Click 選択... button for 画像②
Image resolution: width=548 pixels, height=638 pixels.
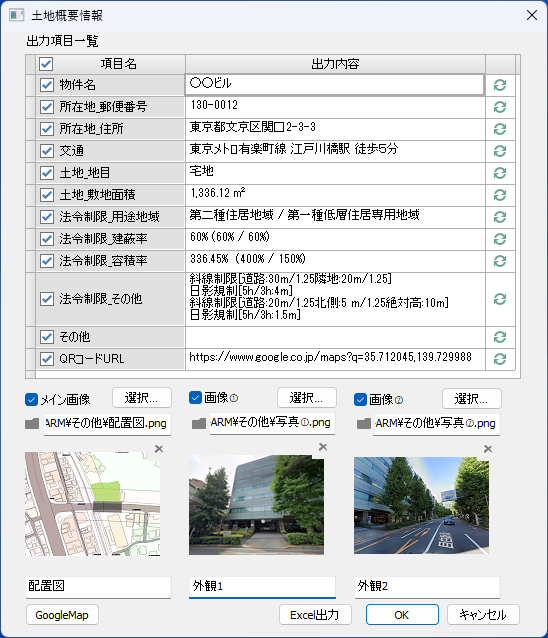click(472, 399)
